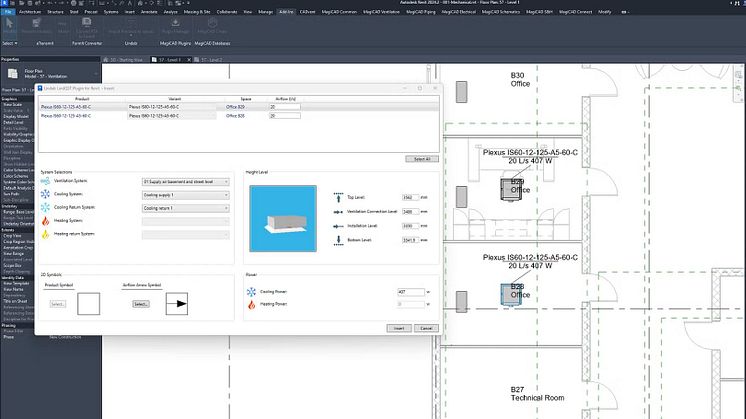Click the airflow arrow symbol preview
This screenshot has height=419, width=746.
177,303
